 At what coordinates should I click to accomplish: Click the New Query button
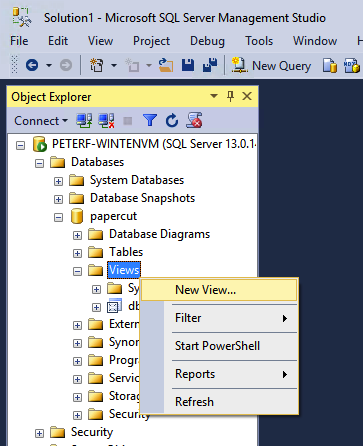[271, 66]
